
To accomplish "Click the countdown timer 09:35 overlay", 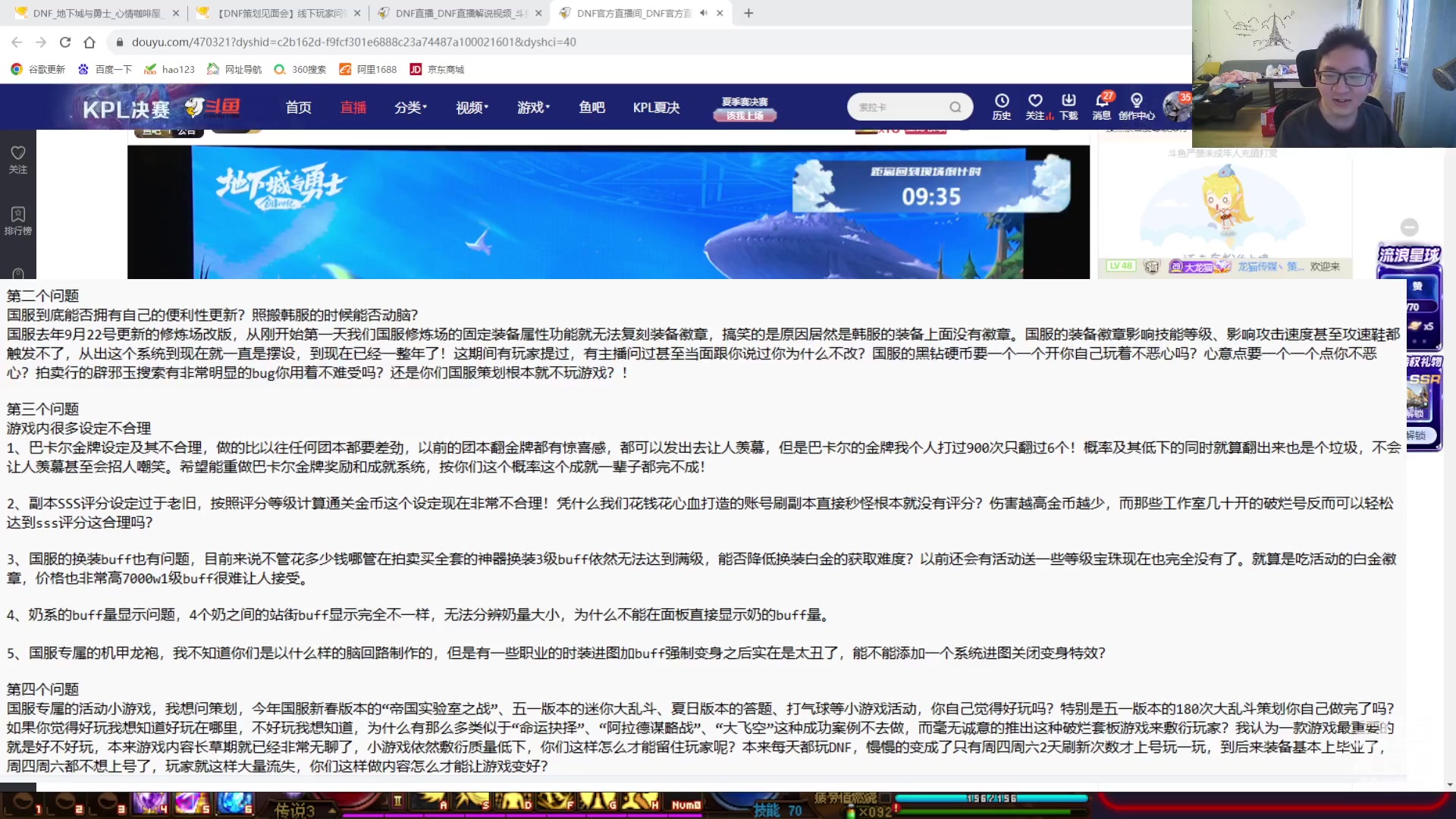I will (x=930, y=197).
